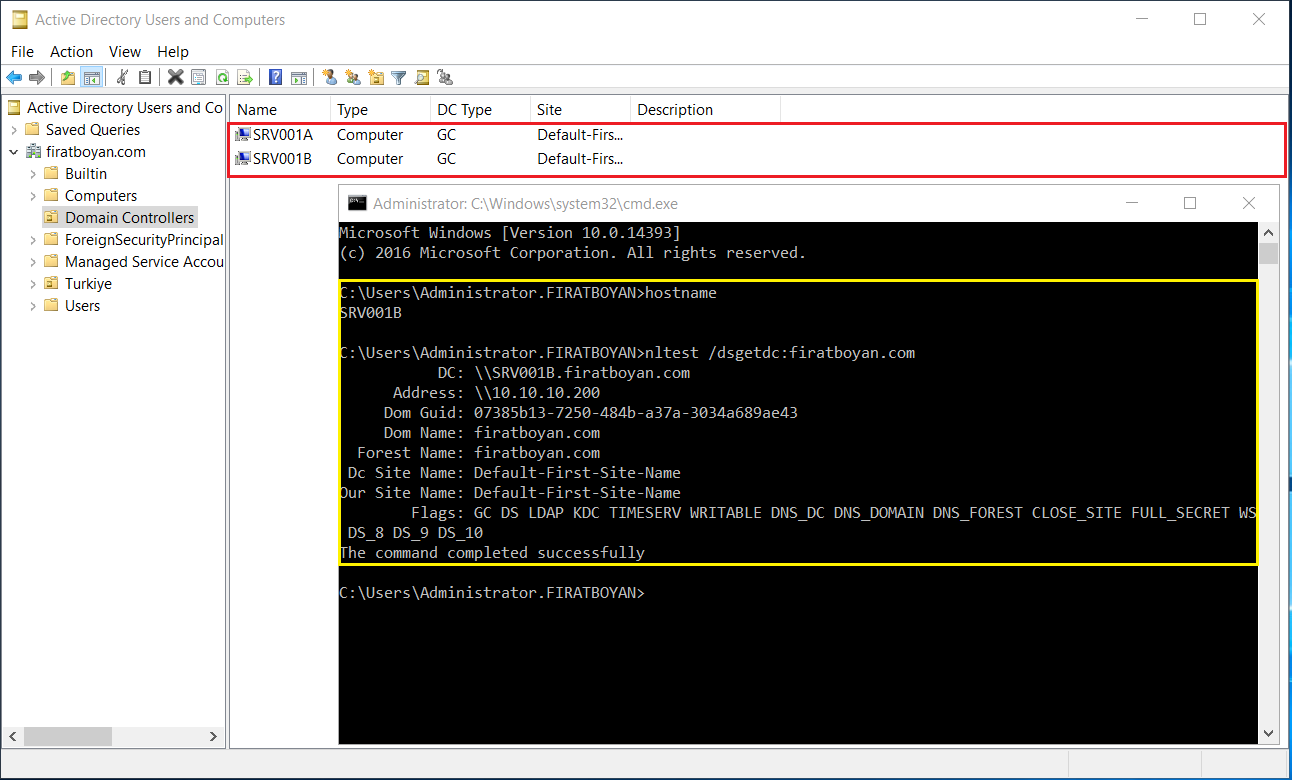Screen dimensions: 1292x780
Task: Click cmd window scrollbar up arrow
Action: [1268, 231]
